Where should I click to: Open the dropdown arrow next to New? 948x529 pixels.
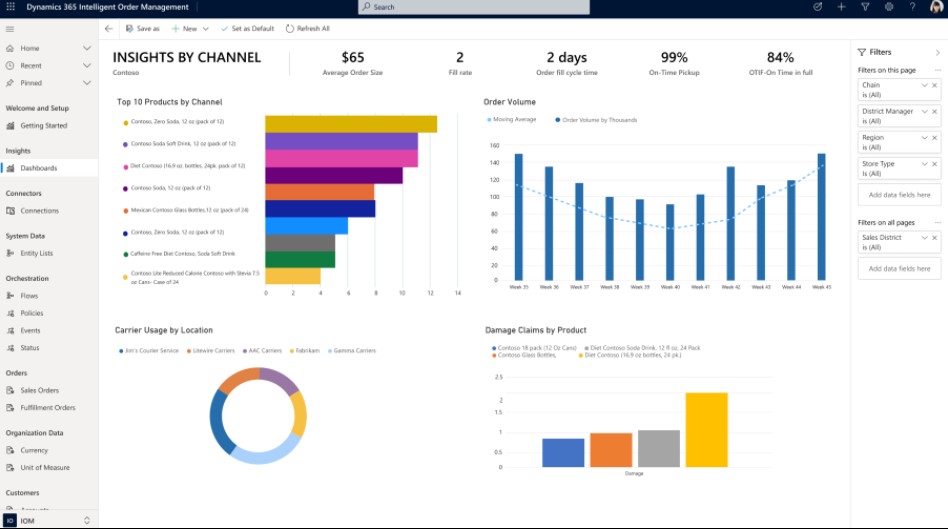tap(205, 29)
